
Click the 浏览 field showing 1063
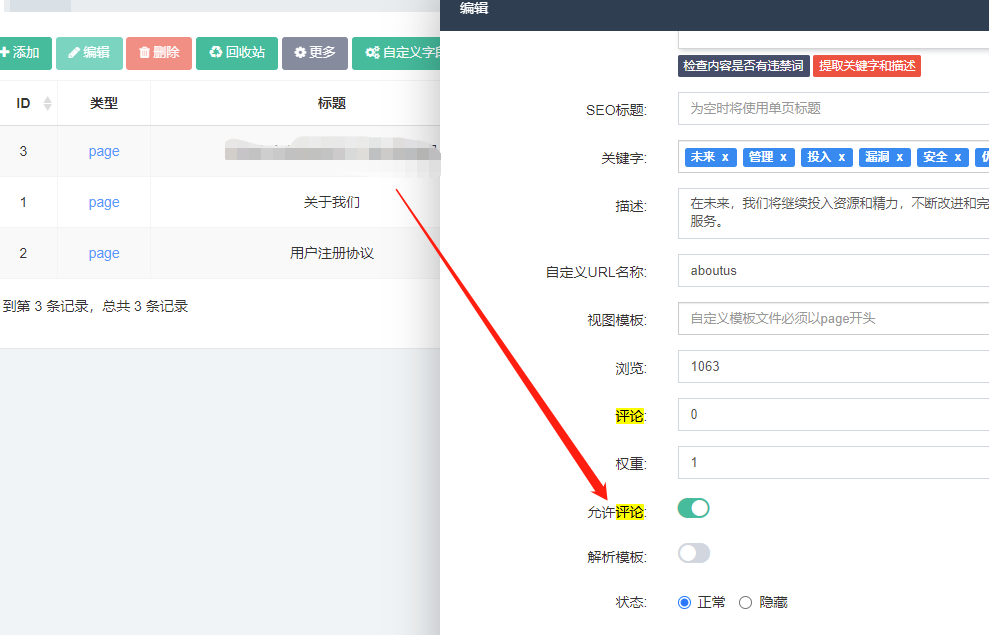click(833, 366)
